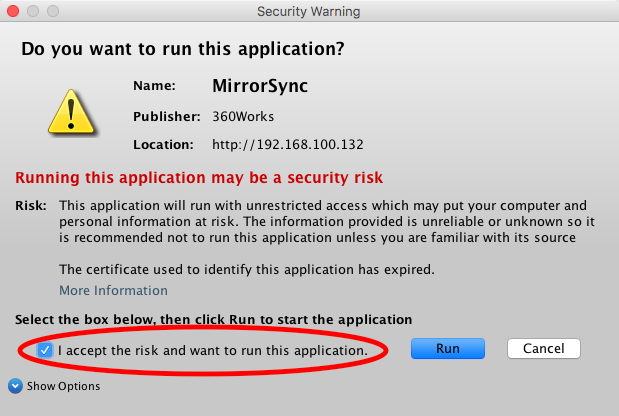Click the 'Do you want to run' heading
619x416 pixels.
point(183,49)
